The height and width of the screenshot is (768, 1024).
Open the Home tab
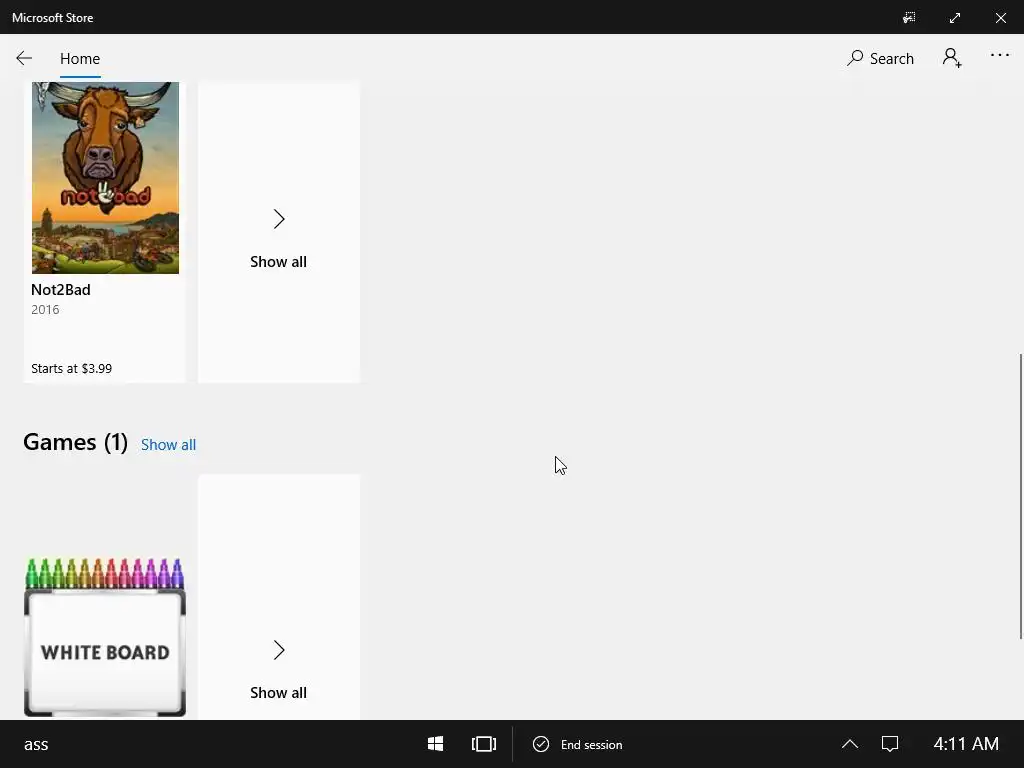(80, 59)
